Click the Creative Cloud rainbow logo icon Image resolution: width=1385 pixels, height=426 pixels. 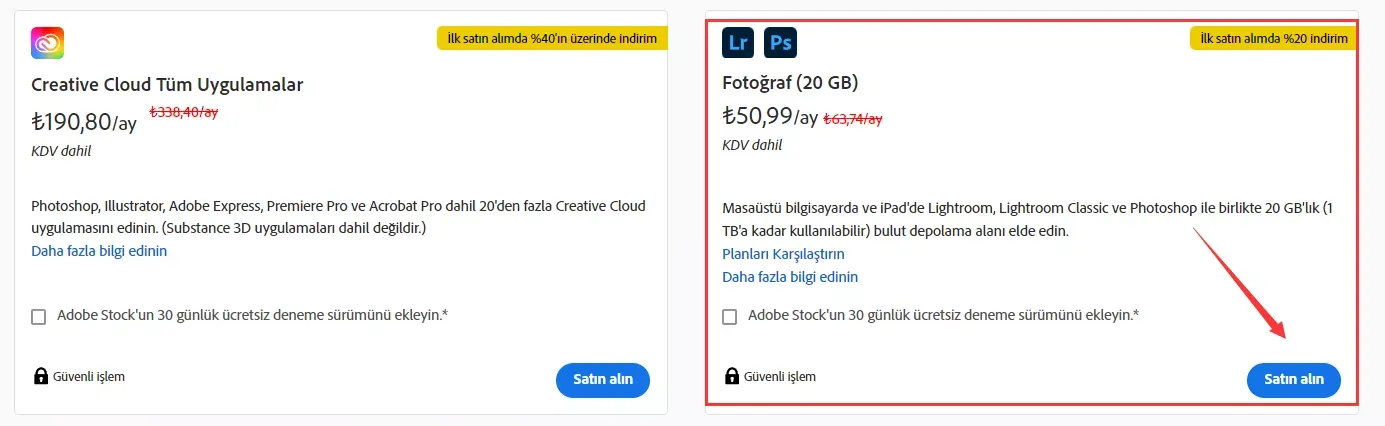(x=48, y=44)
